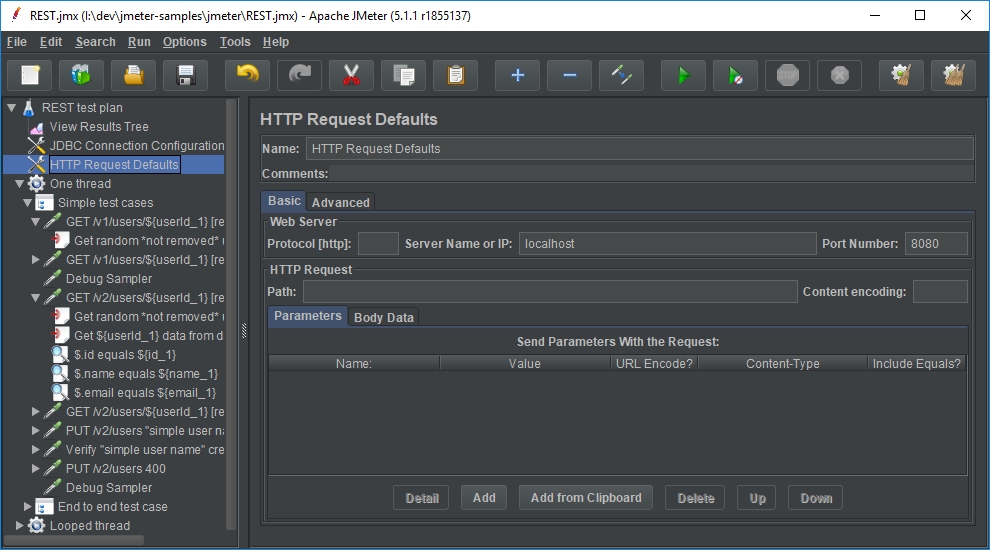Click the REST test plan flask icon
The height and width of the screenshot is (550, 990).
(28, 107)
